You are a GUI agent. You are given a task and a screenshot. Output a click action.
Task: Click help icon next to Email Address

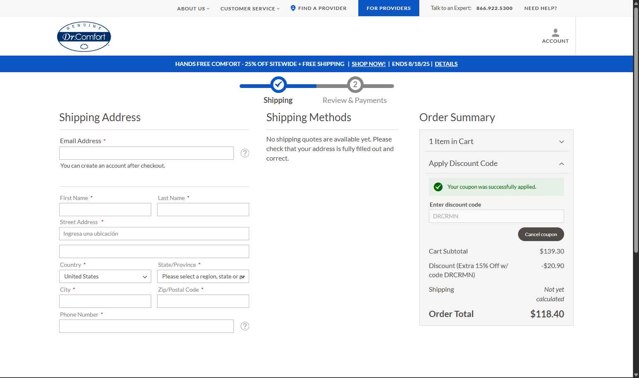[x=245, y=153]
